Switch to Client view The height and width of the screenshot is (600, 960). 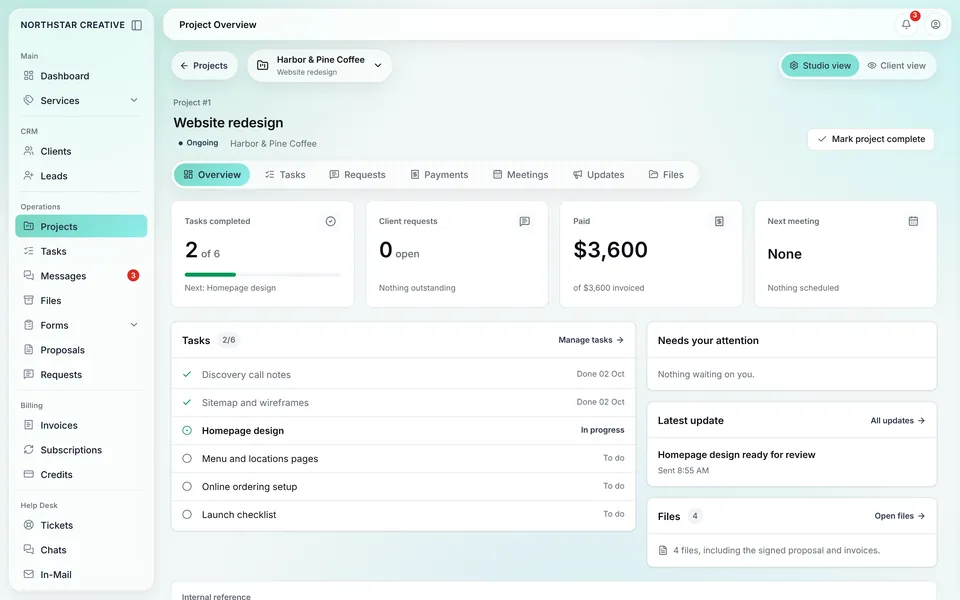pos(896,66)
